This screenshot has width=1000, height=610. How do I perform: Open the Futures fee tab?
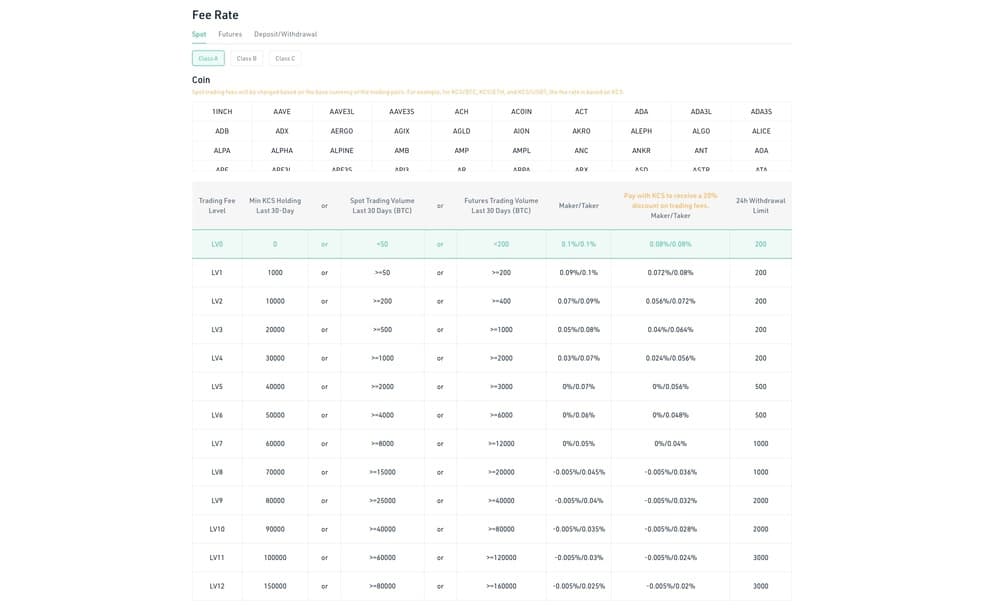(x=230, y=34)
